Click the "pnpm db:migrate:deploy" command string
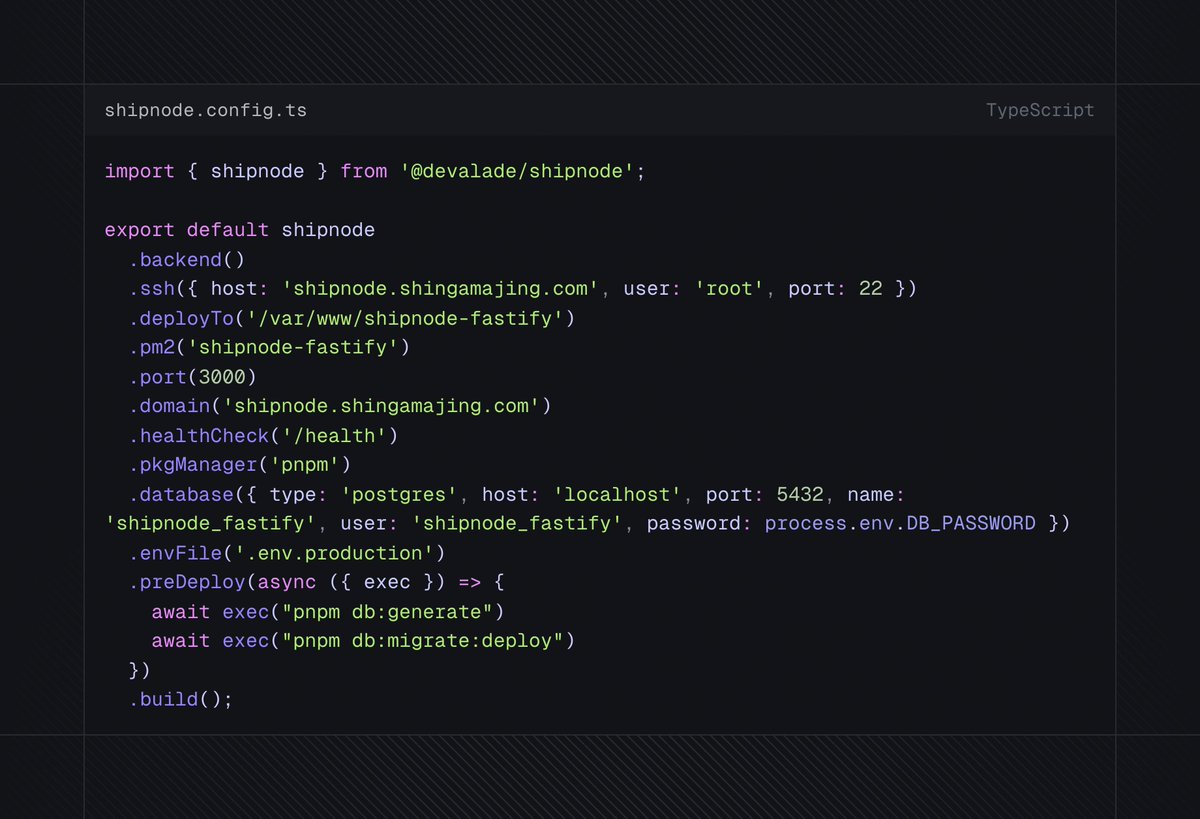This screenshot has width=1200, height=819. pos(422,641)
